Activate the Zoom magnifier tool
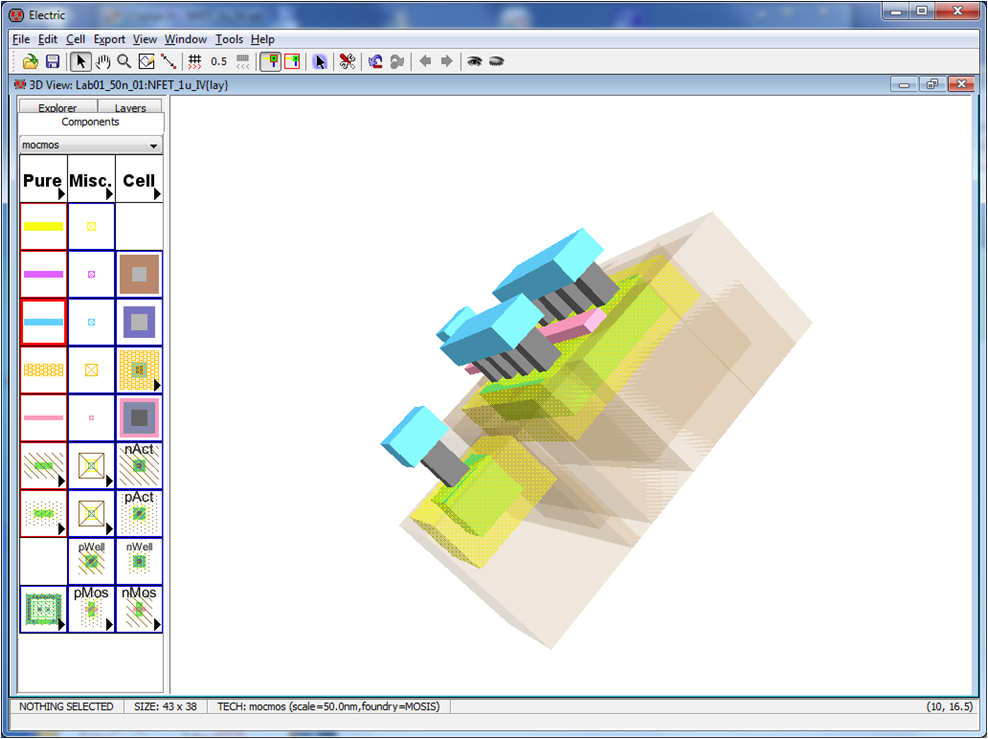This screenshot has width=988, height=739. tap(124, 61)
